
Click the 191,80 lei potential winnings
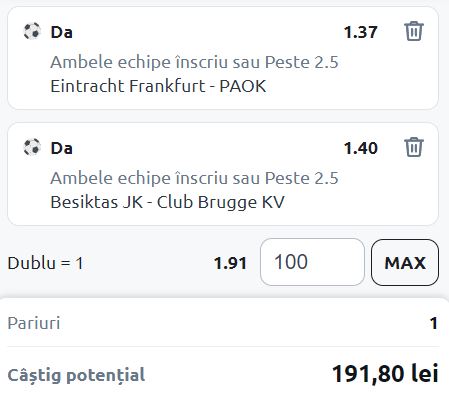click(385, 374)
